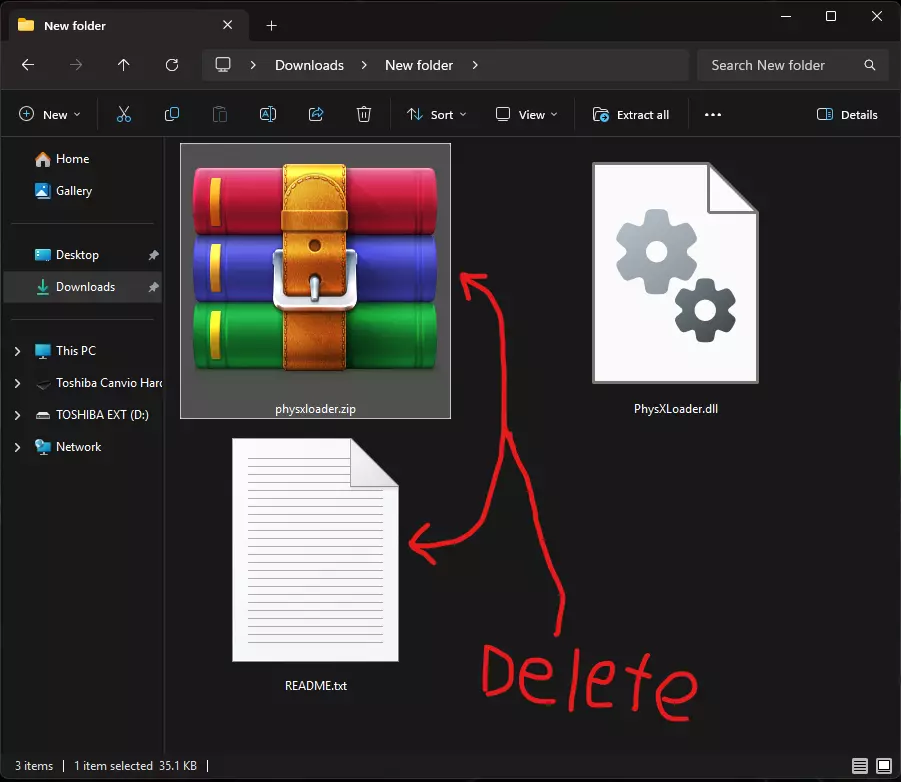Open the See more ellipsis menu
901x782 pixels.
coord(713,115)
